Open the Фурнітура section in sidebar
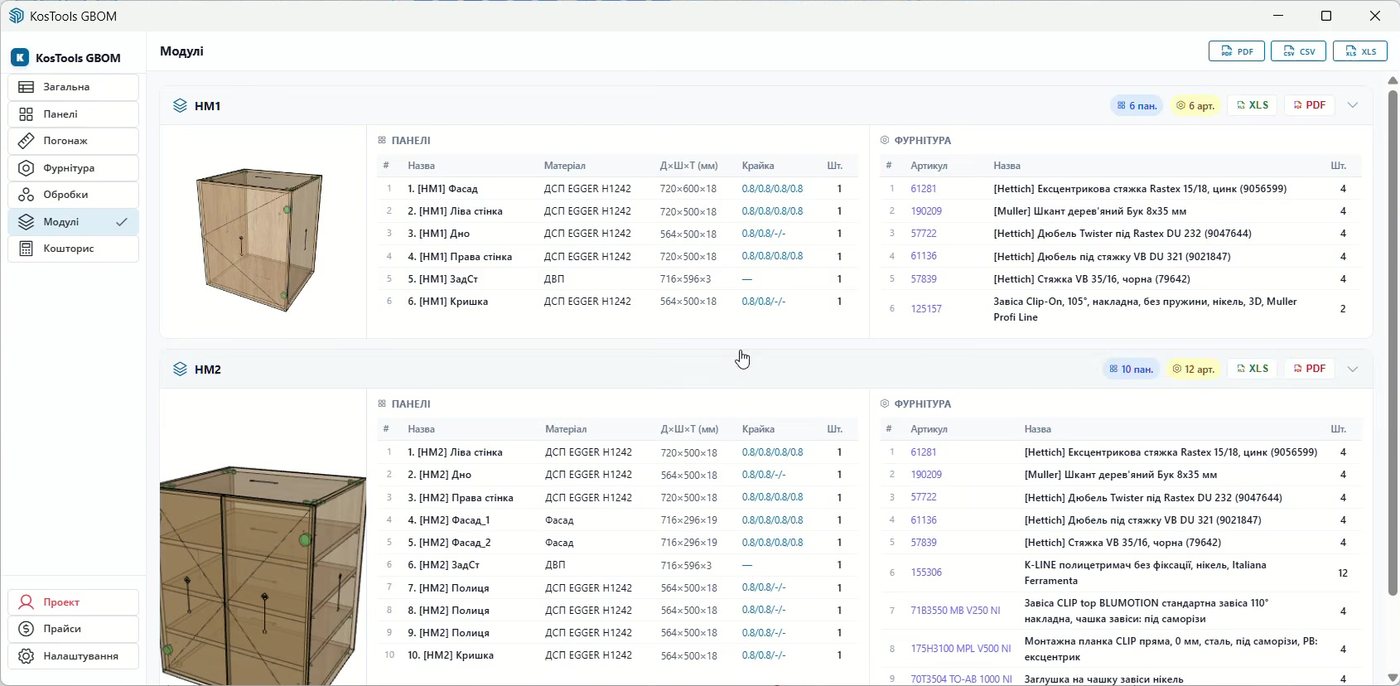This screenshot has height=686, width=1400. (x=73, y=168)
